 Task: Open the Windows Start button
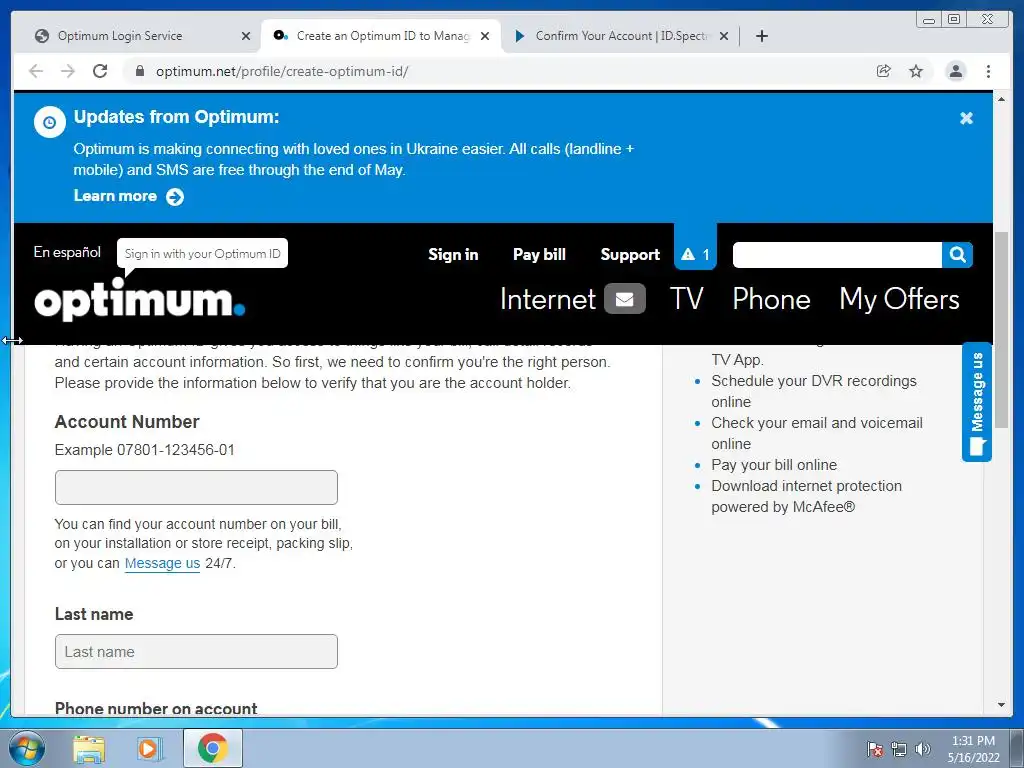point(25,748)
